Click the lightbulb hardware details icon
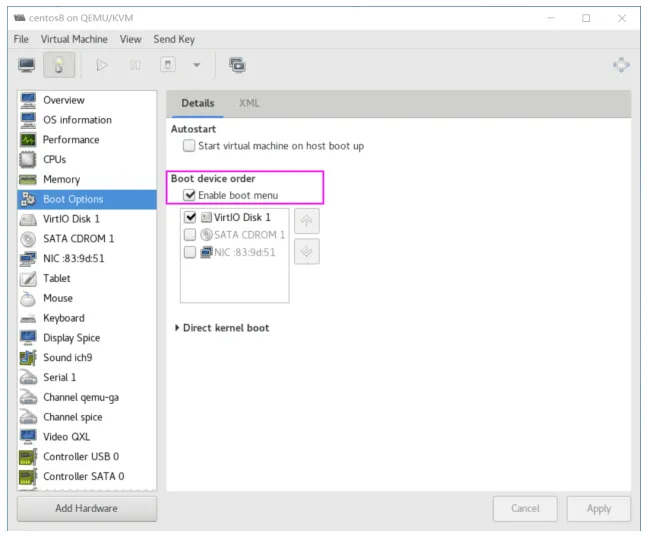The height and width of the screenshot is (536, 645). coord(59,65)
